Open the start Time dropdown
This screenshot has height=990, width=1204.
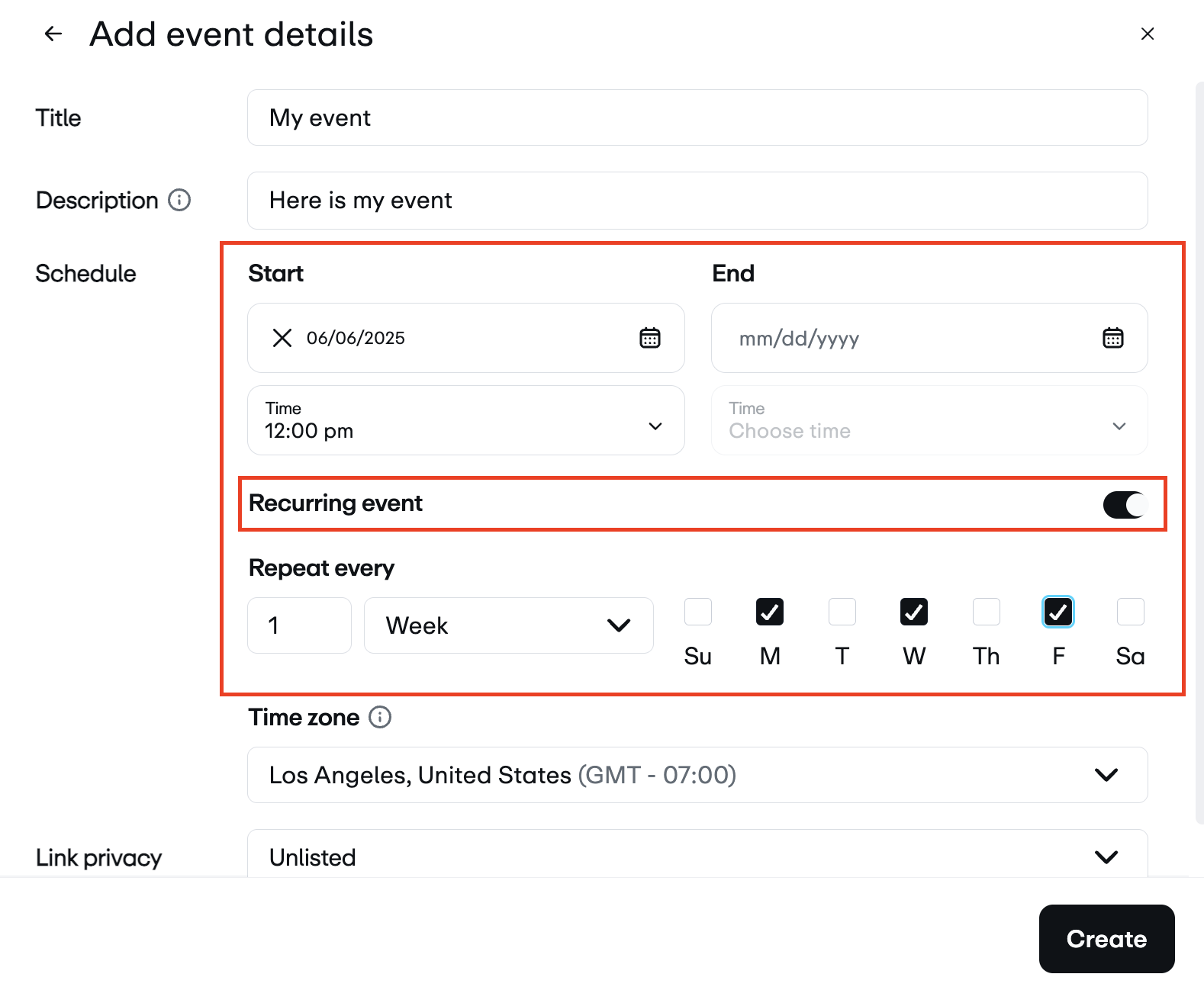[465, 420]
